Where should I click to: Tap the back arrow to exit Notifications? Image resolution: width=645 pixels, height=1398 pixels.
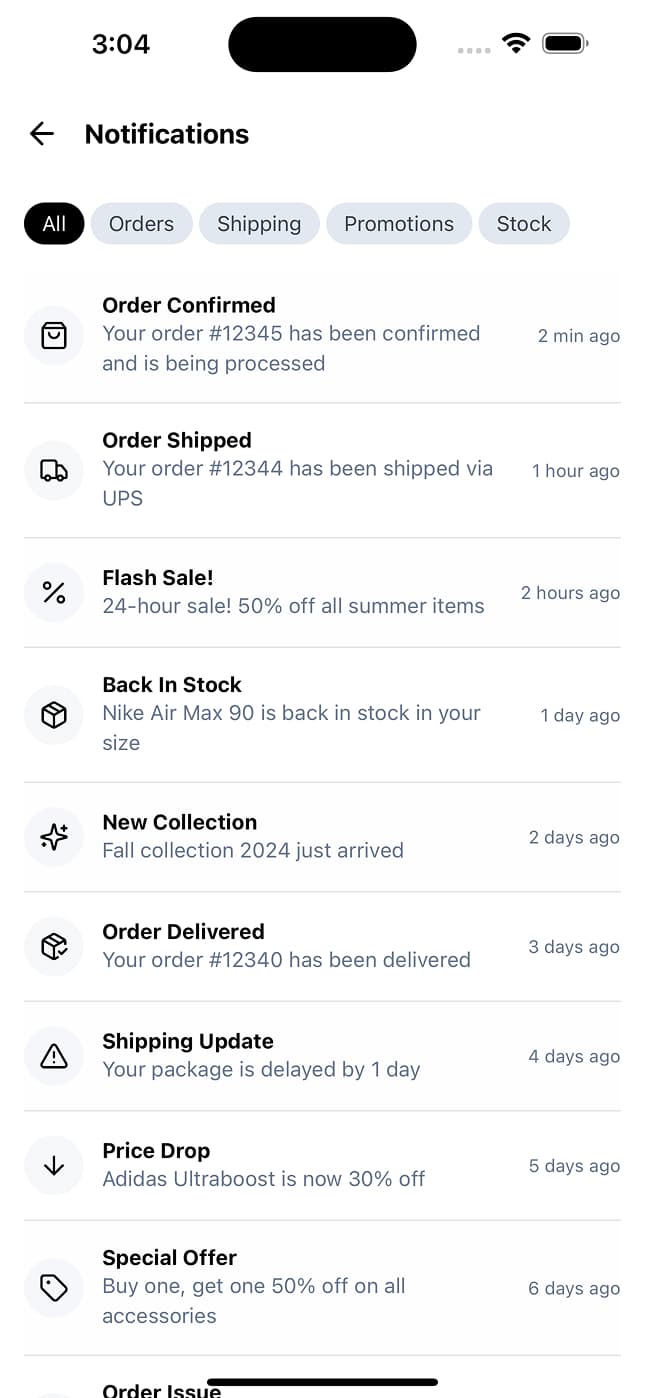(x=41, y=133)
